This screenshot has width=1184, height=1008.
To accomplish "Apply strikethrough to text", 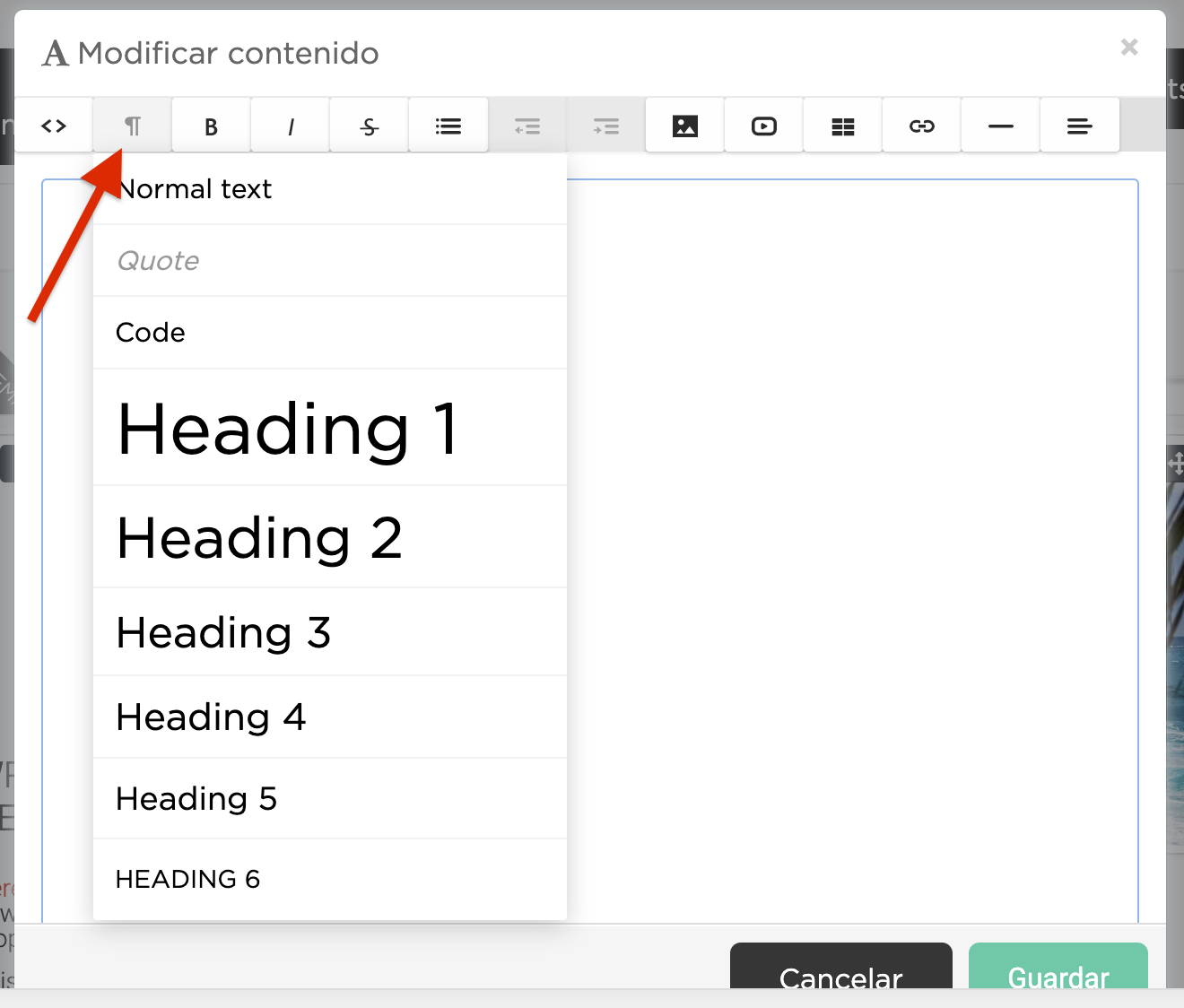I will [x=369, y=126].
